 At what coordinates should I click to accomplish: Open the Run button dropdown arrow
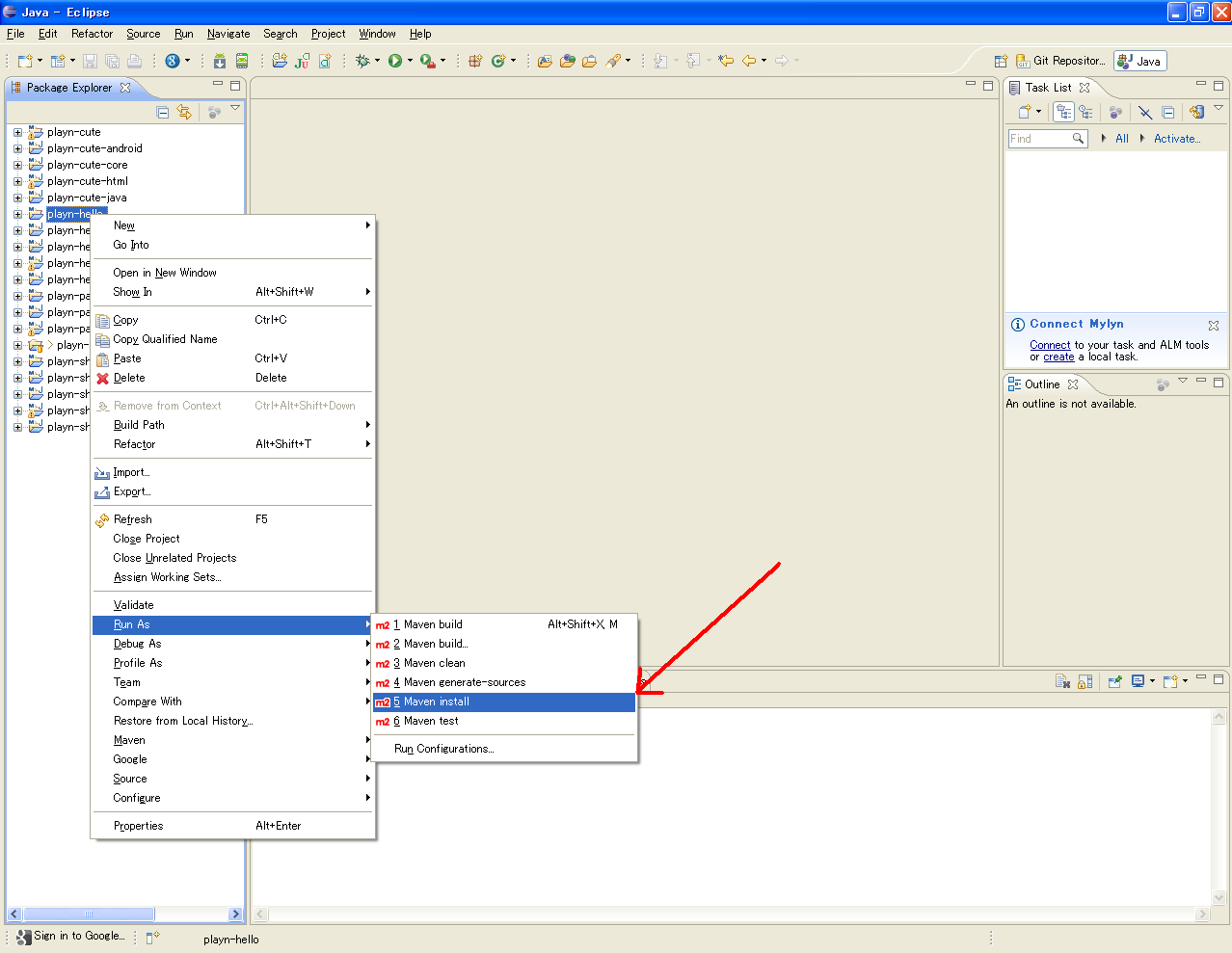[x=410, y=61]
